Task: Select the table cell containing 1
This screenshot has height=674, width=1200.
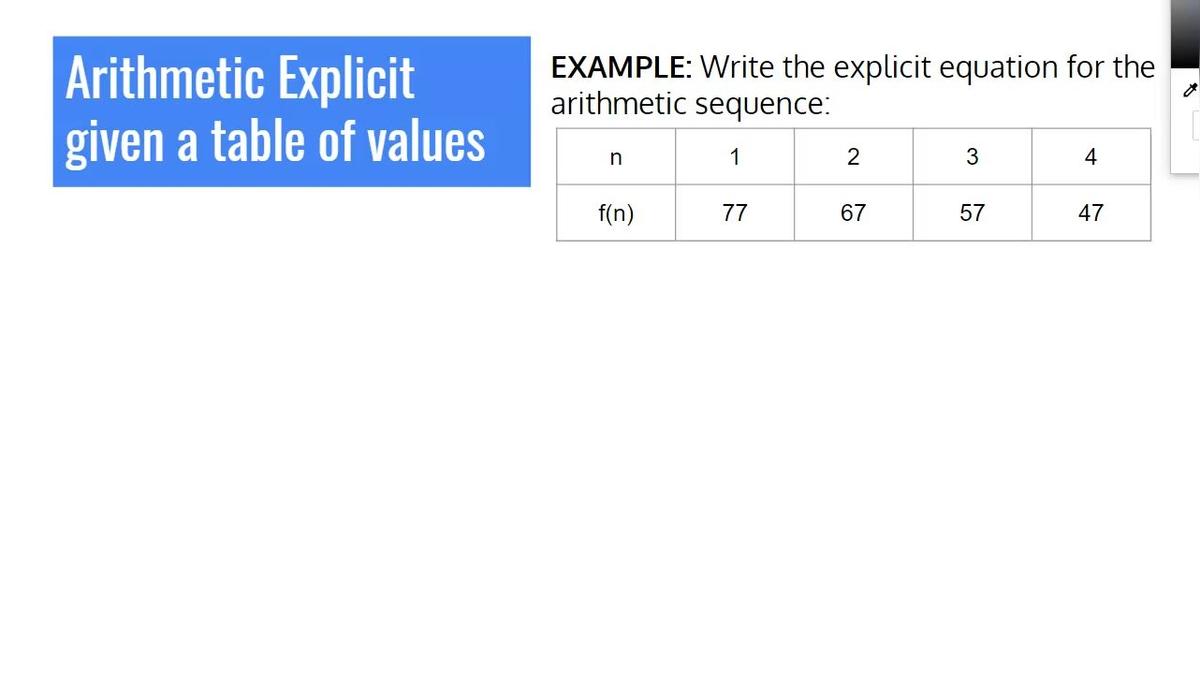Action: pos(734,157)
